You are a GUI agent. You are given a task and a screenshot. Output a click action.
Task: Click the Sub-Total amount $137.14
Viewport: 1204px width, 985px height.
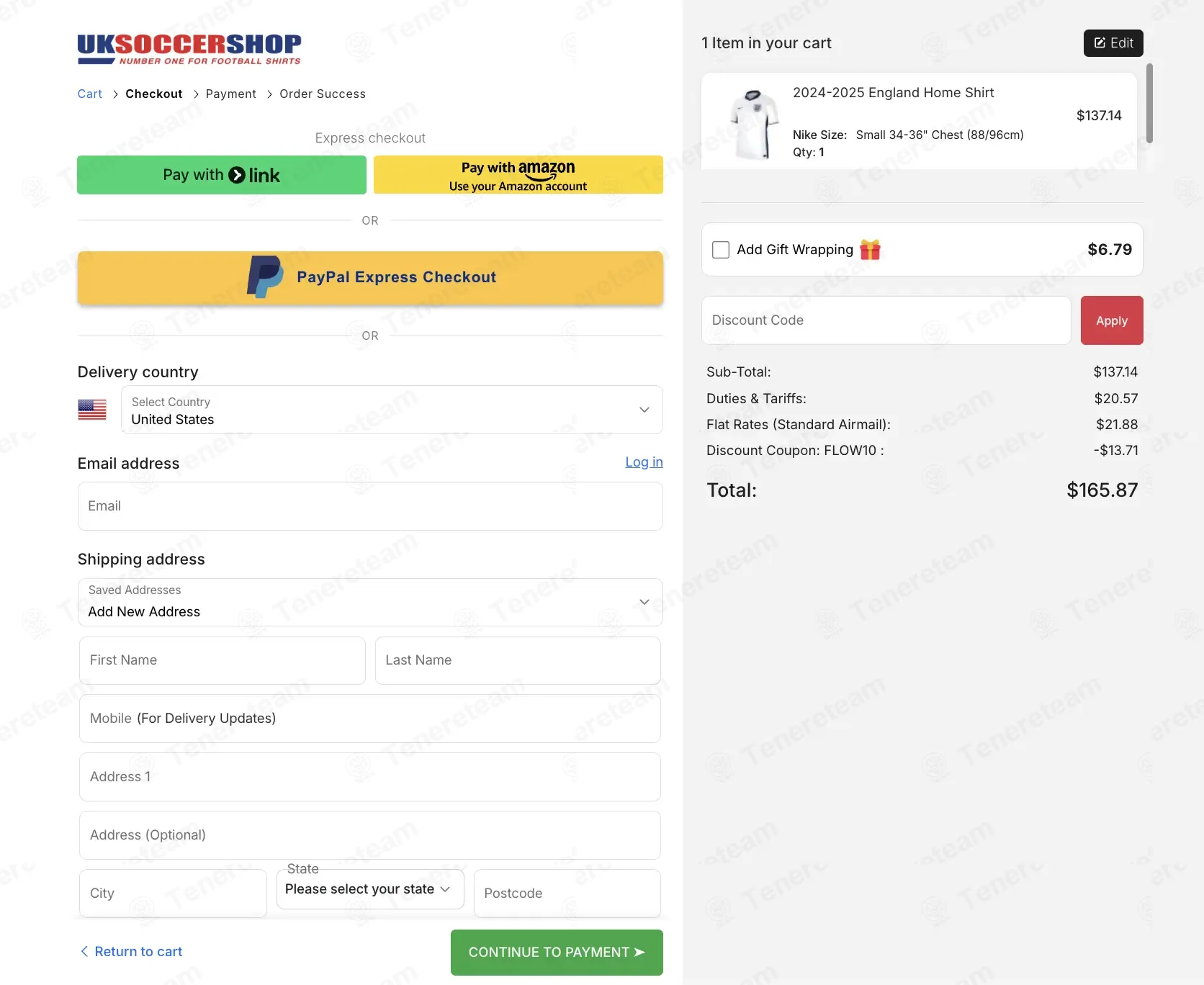1115,372
